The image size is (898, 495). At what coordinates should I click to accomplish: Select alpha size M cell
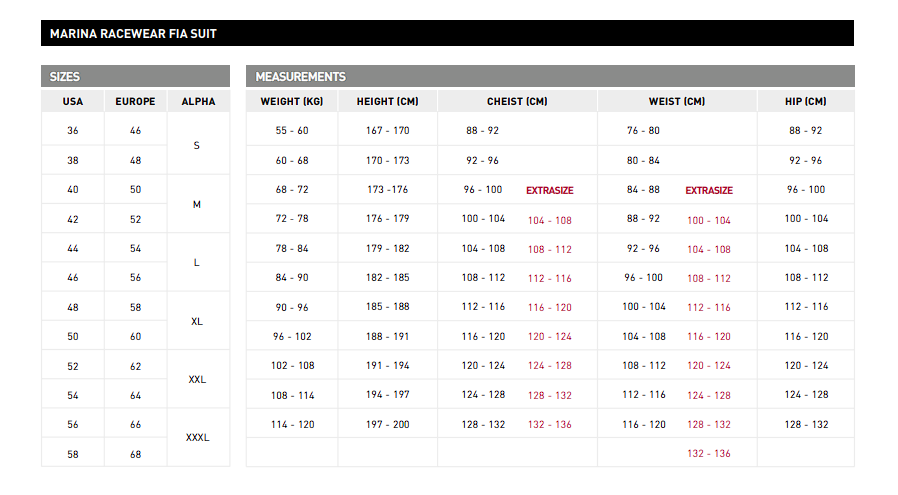pyautogui.click(x=197, y=205)
